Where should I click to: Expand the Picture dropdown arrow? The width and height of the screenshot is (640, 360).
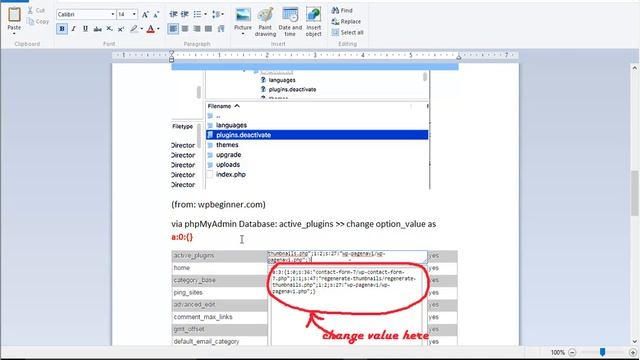(243, 33)
